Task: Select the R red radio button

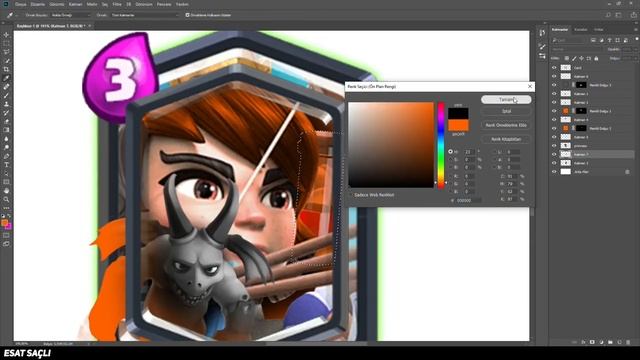Action: 450,176
